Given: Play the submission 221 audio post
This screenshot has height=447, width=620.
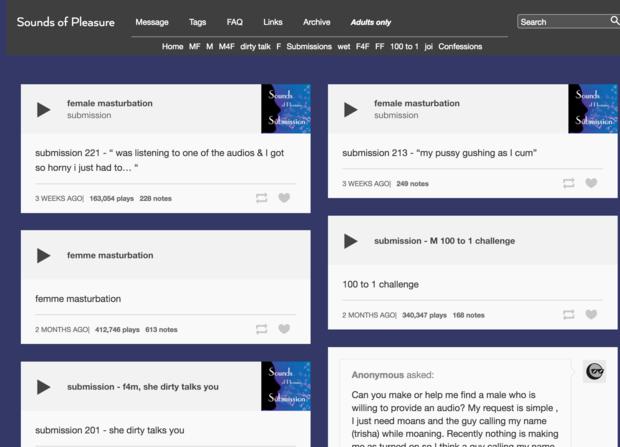Looking at the screenshot, I should point(44,110).
